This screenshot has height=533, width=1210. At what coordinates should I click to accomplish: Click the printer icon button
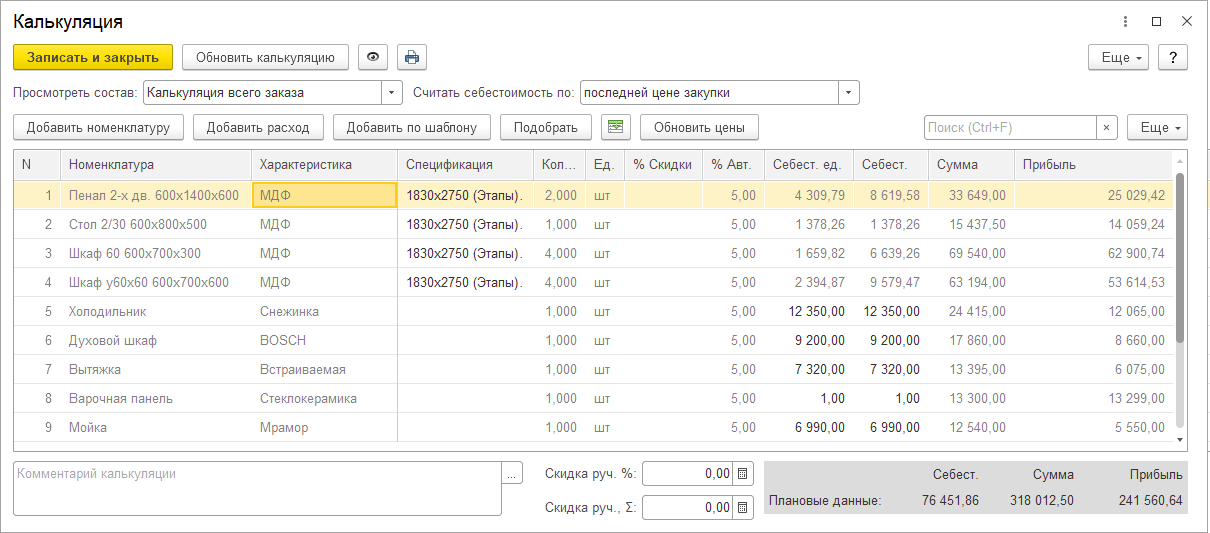[411, 57]
